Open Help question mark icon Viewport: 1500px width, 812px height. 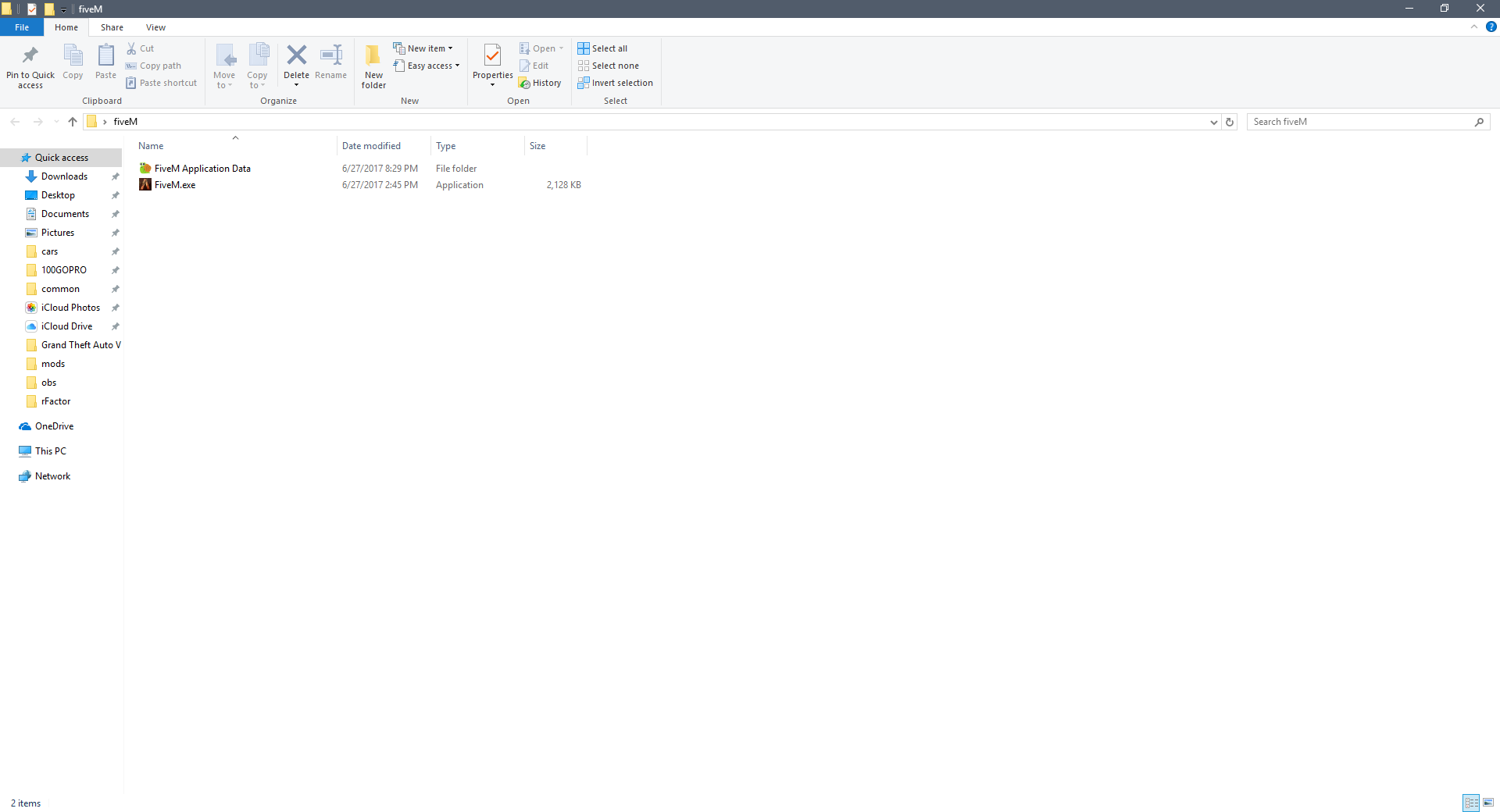coord(1491,27)
